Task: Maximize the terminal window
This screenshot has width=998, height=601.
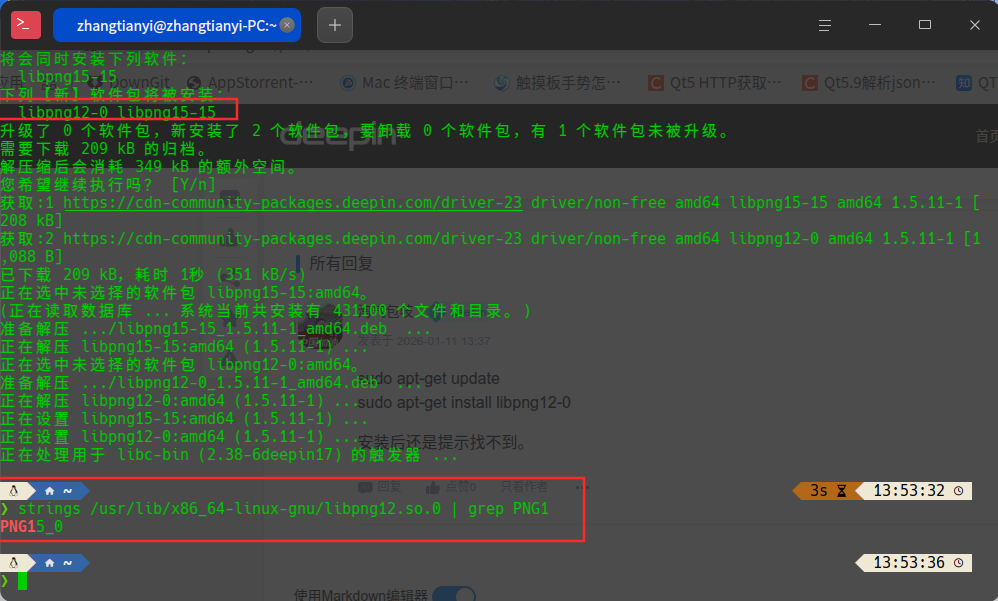Action: point(925,25)
